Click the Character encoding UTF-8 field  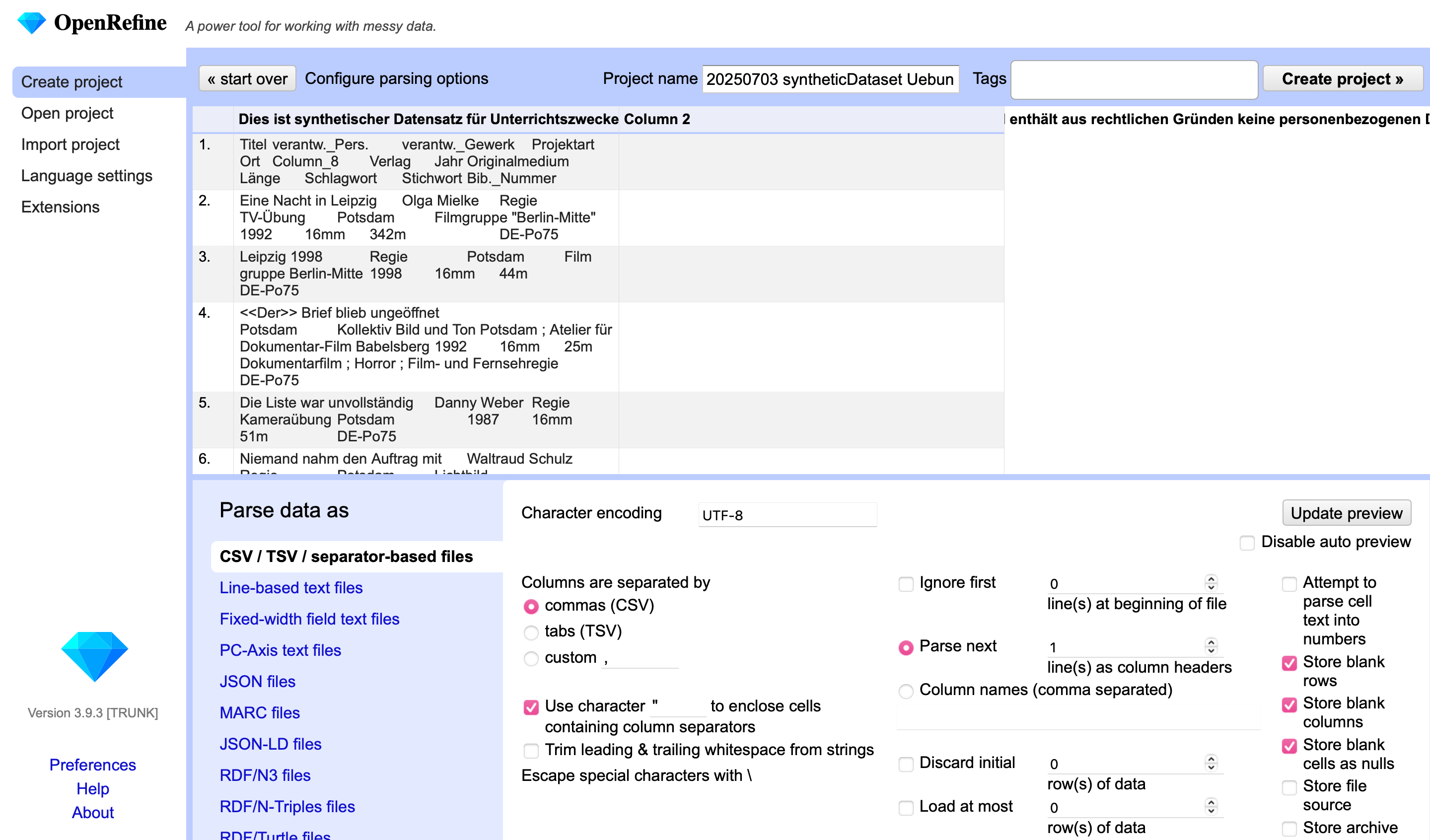tap(787, 515)
